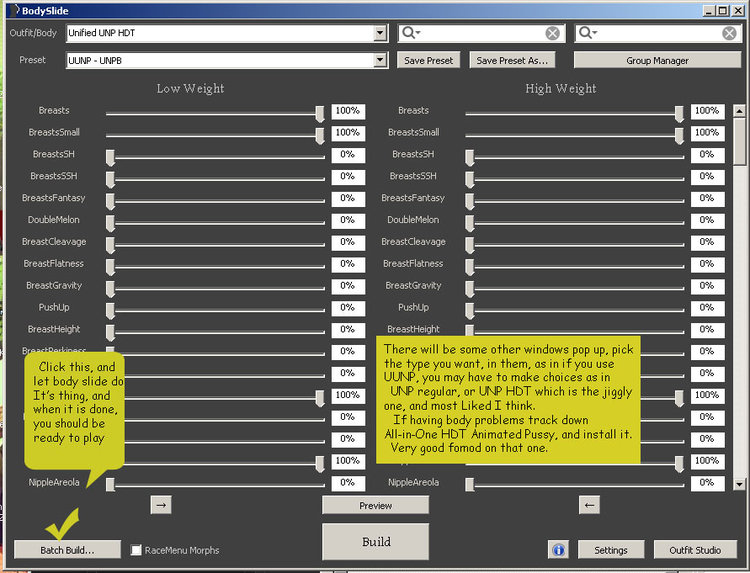This screenshot has width=750, height=573.
Task: Click the High Weight BreastsSSH slider handle
Action: 470,179
